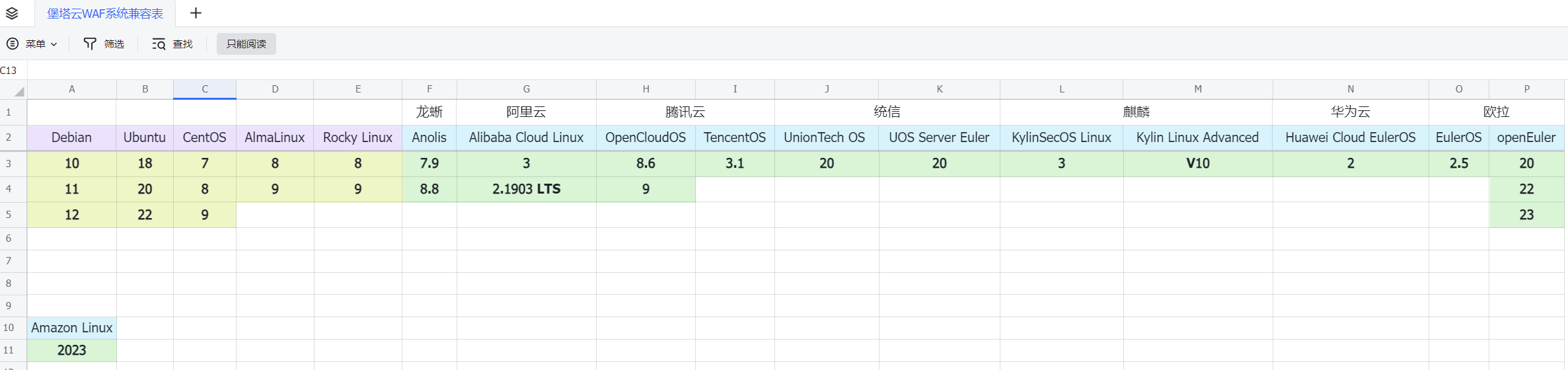Click the EulerOS cell

click(x=1459, y=137)
